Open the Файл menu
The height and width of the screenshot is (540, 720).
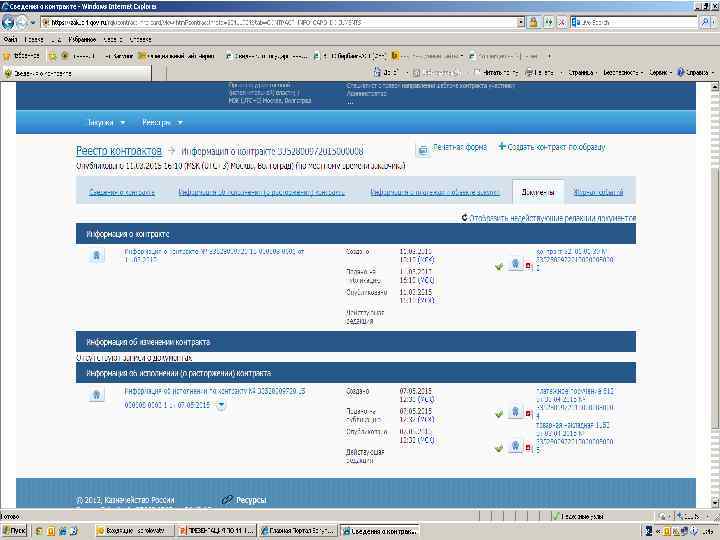click(10, 39)
